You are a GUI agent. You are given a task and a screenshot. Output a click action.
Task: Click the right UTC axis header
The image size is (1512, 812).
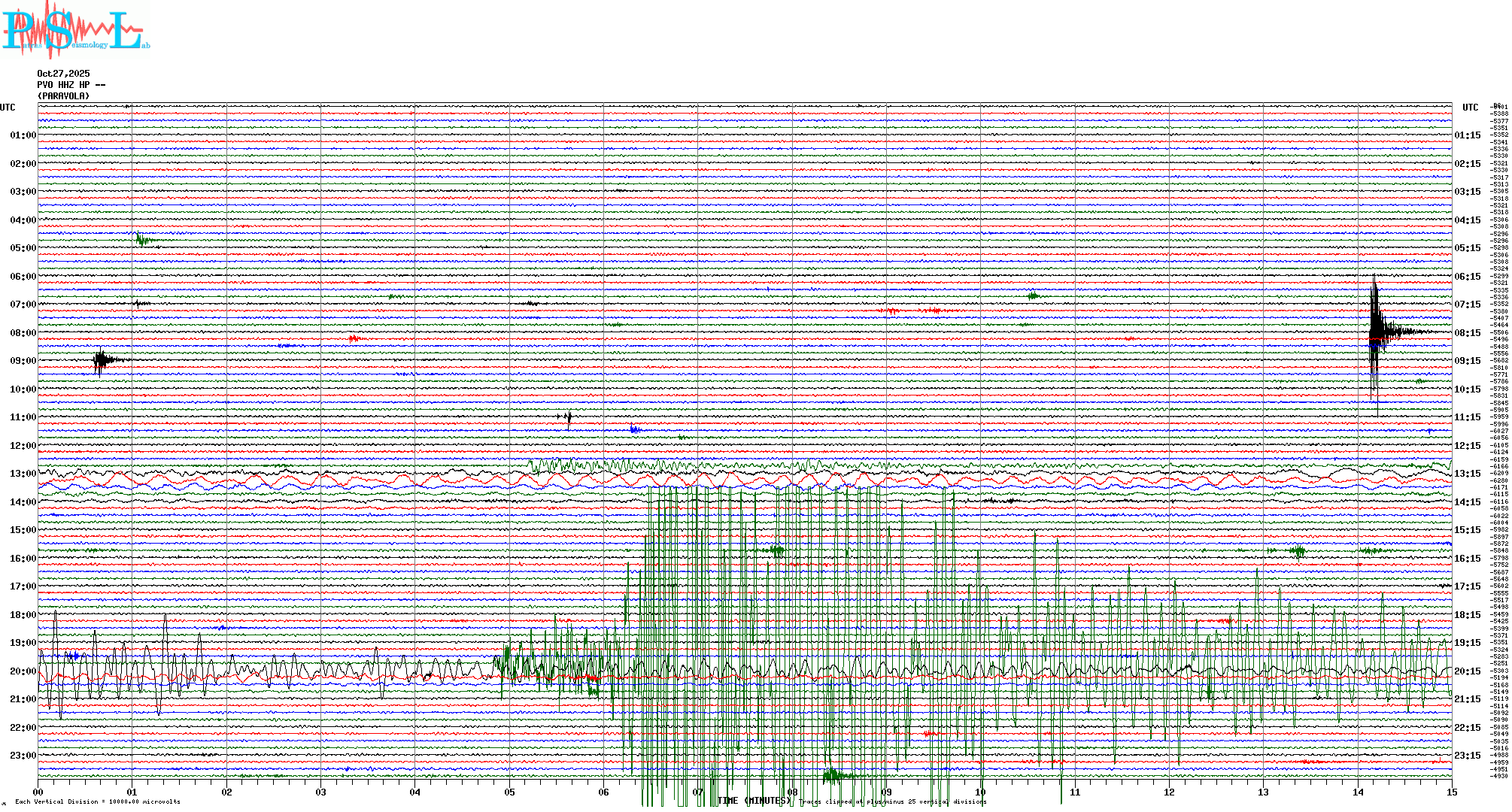coord(1470,108)
